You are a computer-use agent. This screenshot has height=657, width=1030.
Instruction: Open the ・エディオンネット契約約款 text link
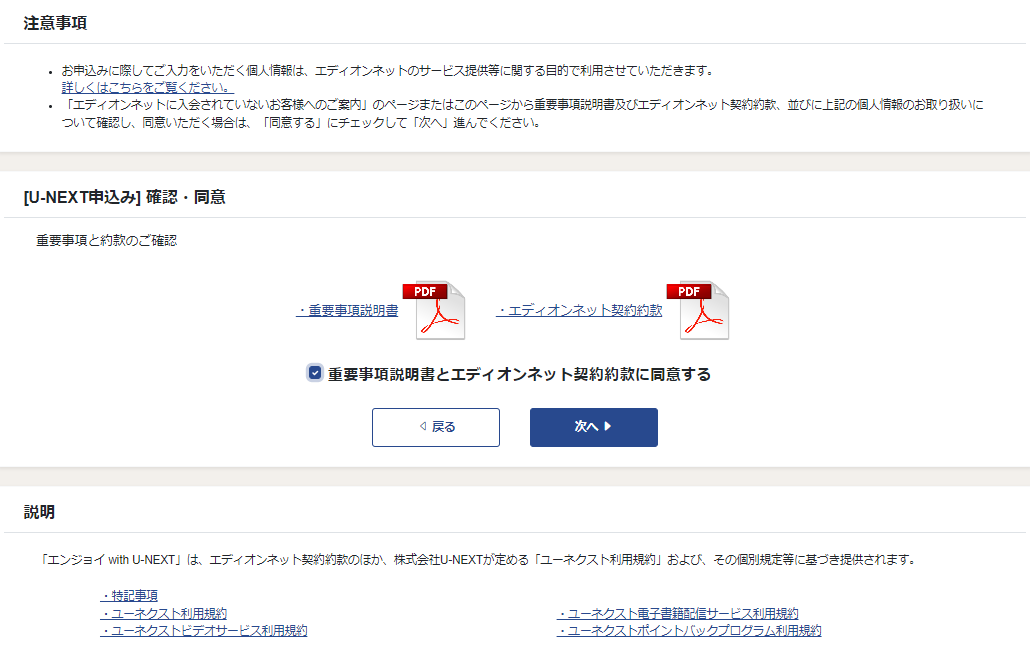tap(579, 311)
